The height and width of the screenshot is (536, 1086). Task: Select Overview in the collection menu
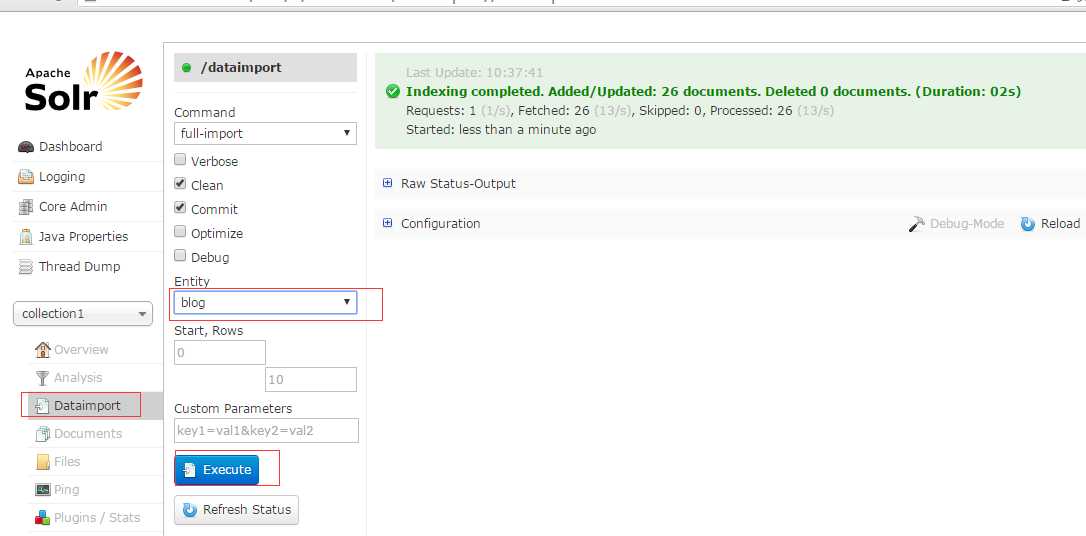point(81,350)
